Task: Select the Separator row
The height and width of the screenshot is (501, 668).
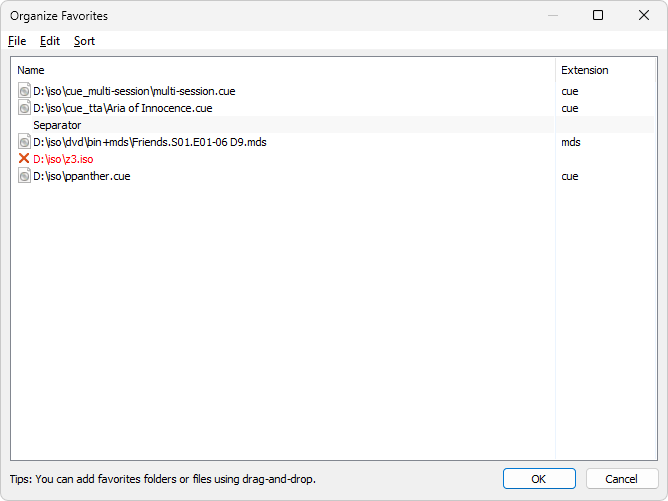Action: [x=57, y=125]
